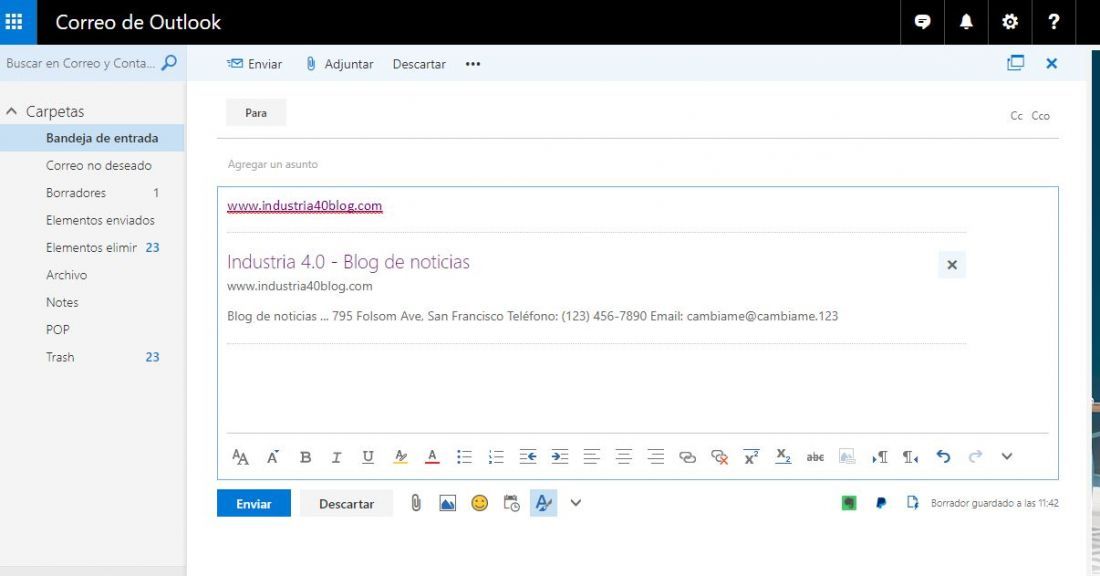Pop out message into new window
Image resolution: width=1100 pixels, height=576 pixels.
coord(1015,63)
